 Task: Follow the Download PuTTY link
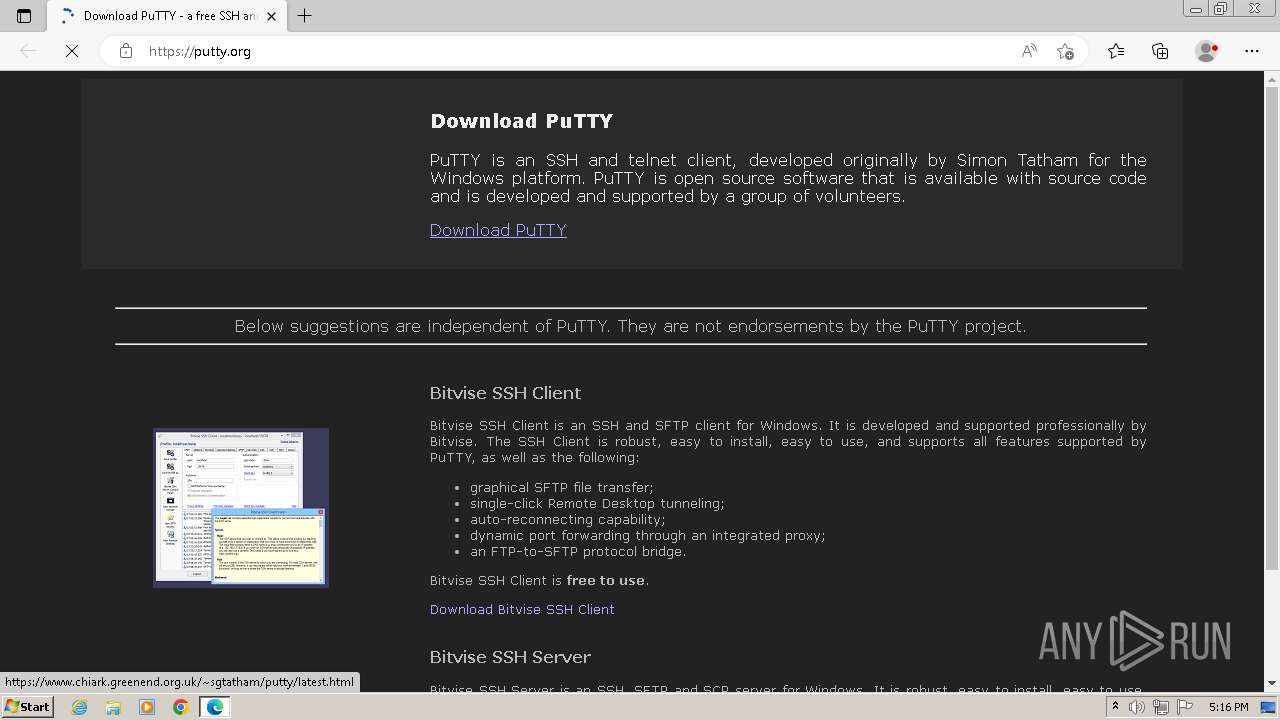498,230
